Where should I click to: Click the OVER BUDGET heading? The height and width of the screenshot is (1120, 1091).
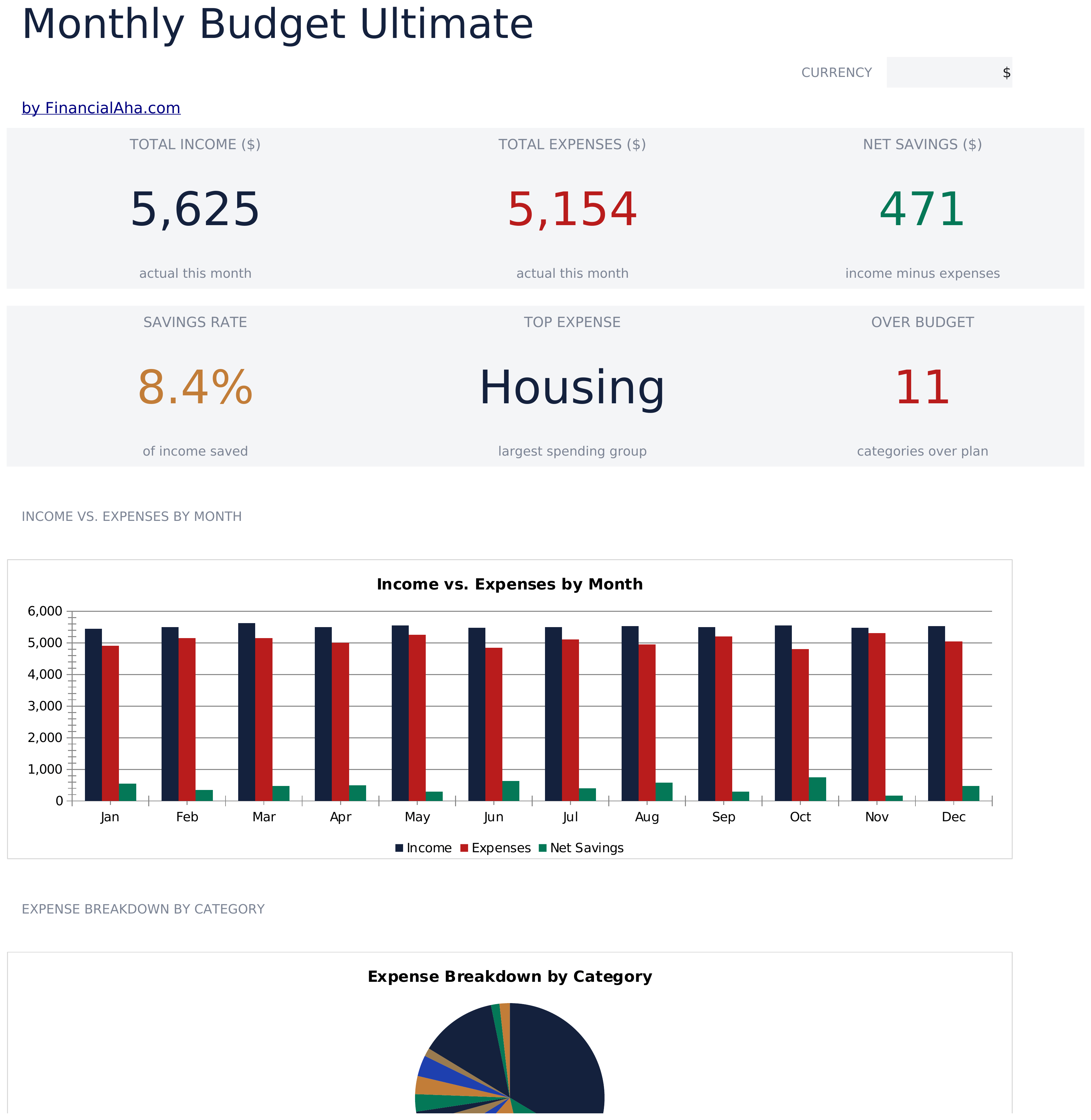pyautogui.click(x=922, y=322)
